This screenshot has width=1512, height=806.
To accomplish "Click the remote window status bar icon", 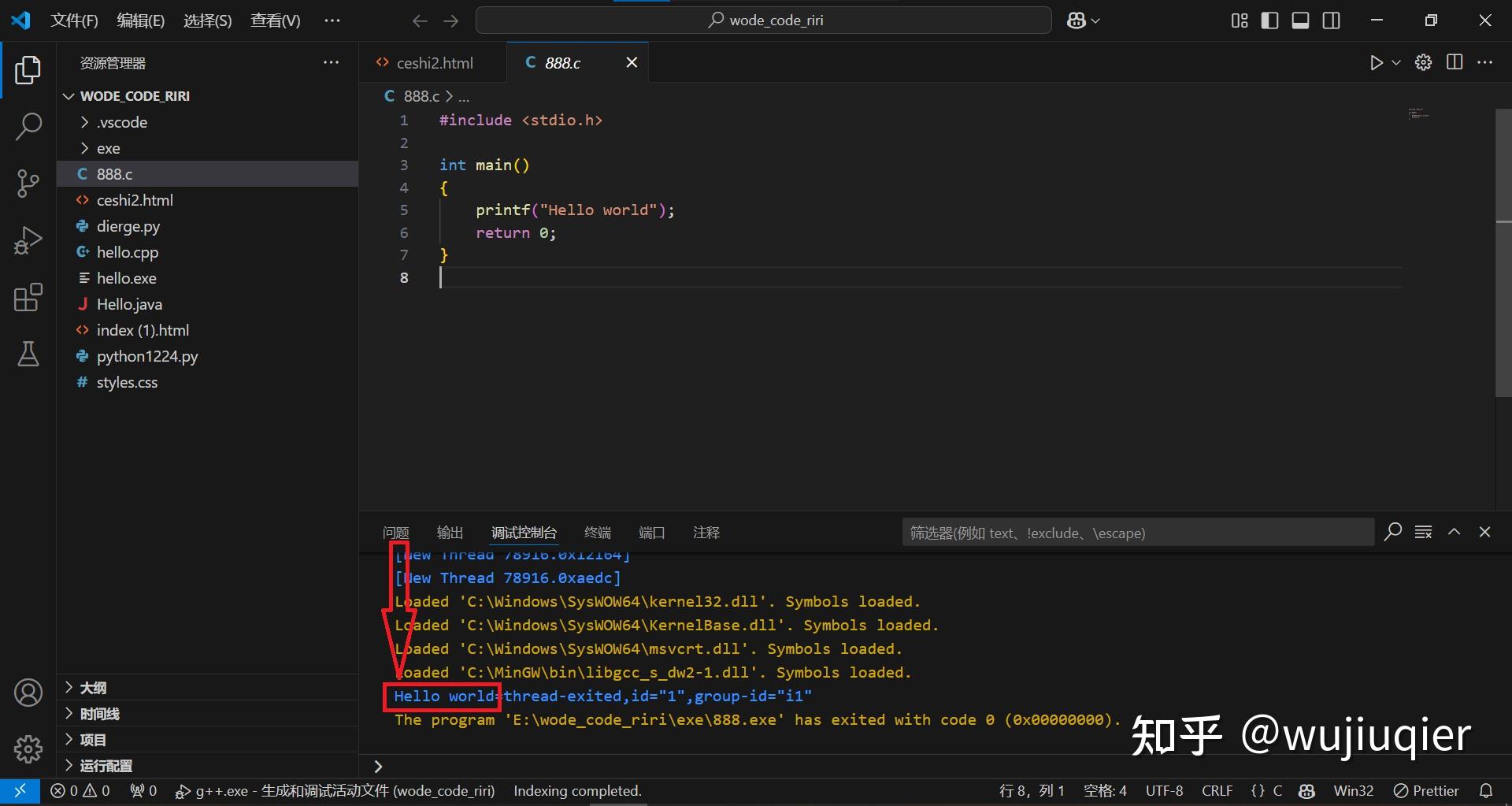I will point(20,791).
